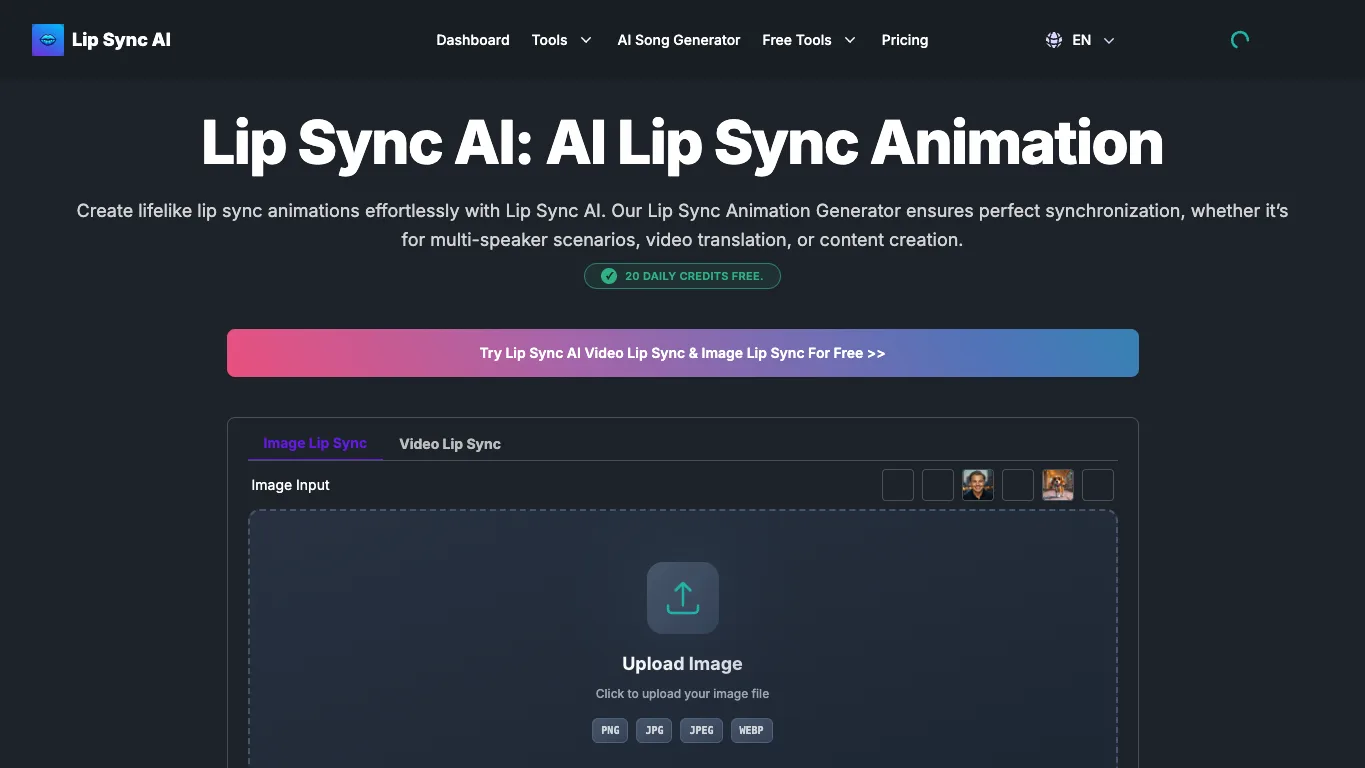Select the dog sample image thumbnail
The width and height of the screenshot is (1365, 768).
pos(1058,485)
